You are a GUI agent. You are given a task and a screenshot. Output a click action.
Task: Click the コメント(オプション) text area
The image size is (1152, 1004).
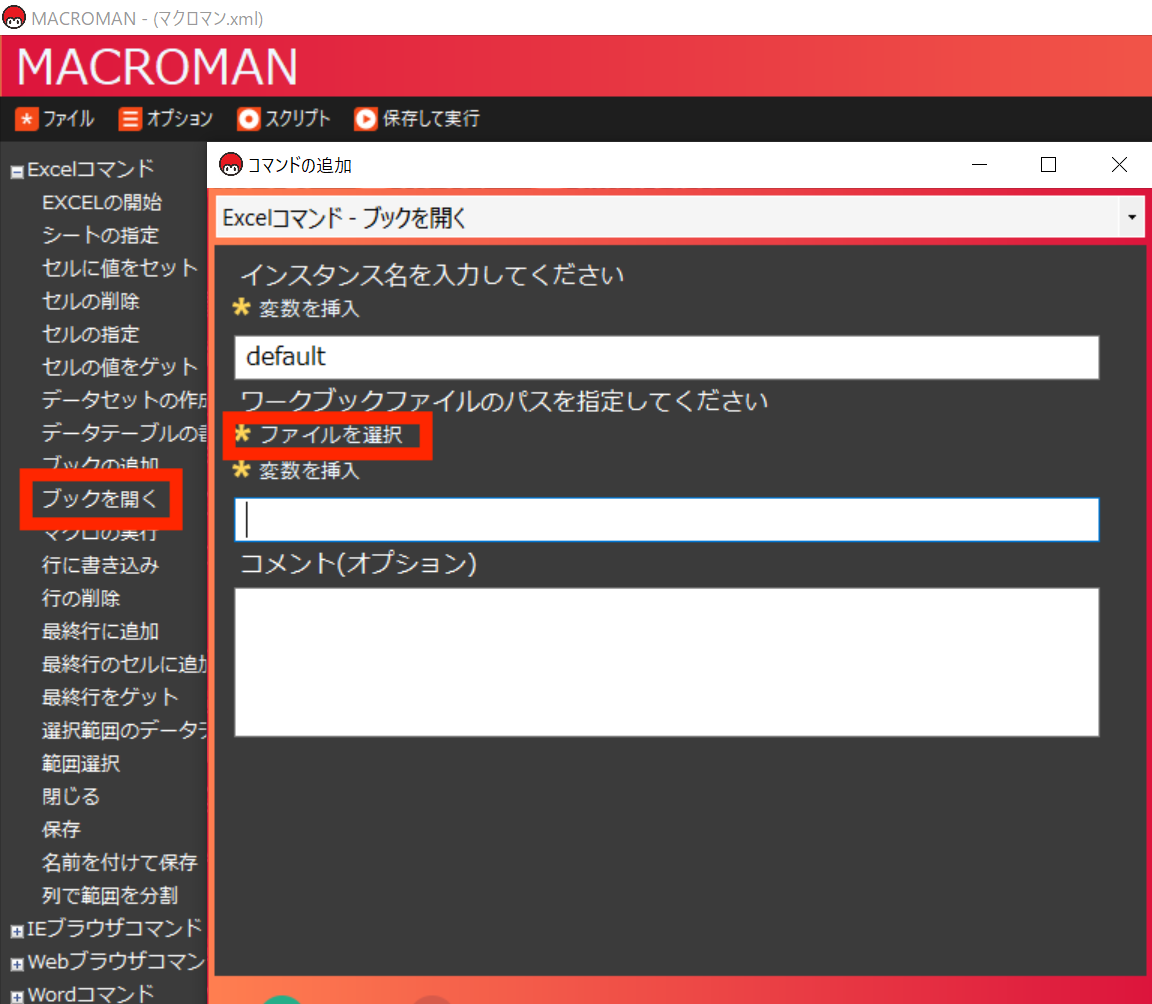click(x=666, y=662)
